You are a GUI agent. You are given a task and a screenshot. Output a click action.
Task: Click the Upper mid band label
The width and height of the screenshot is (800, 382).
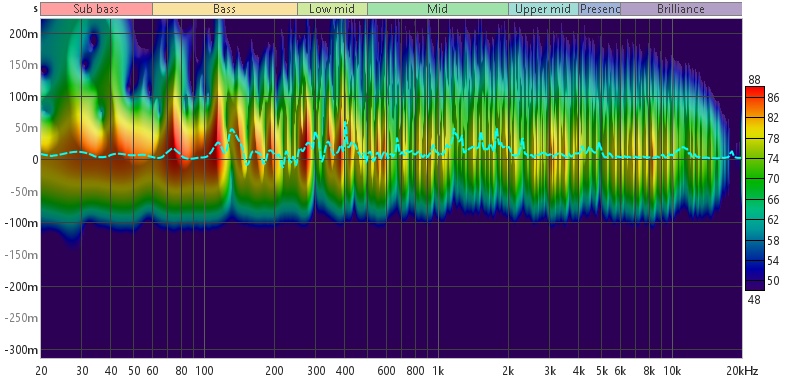[x=543, y=9]
